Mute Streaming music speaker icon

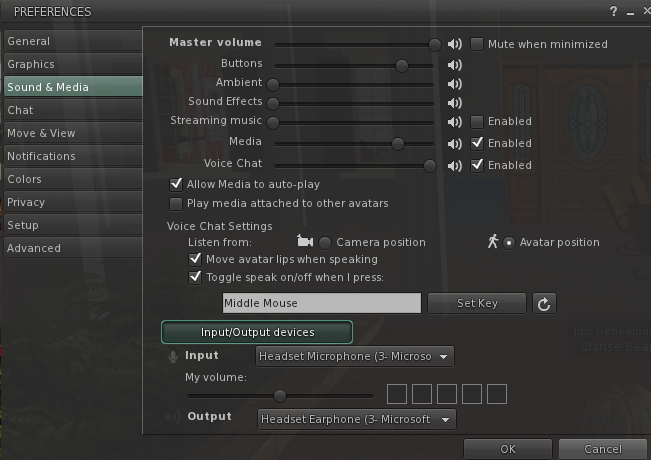click(455, 122)
